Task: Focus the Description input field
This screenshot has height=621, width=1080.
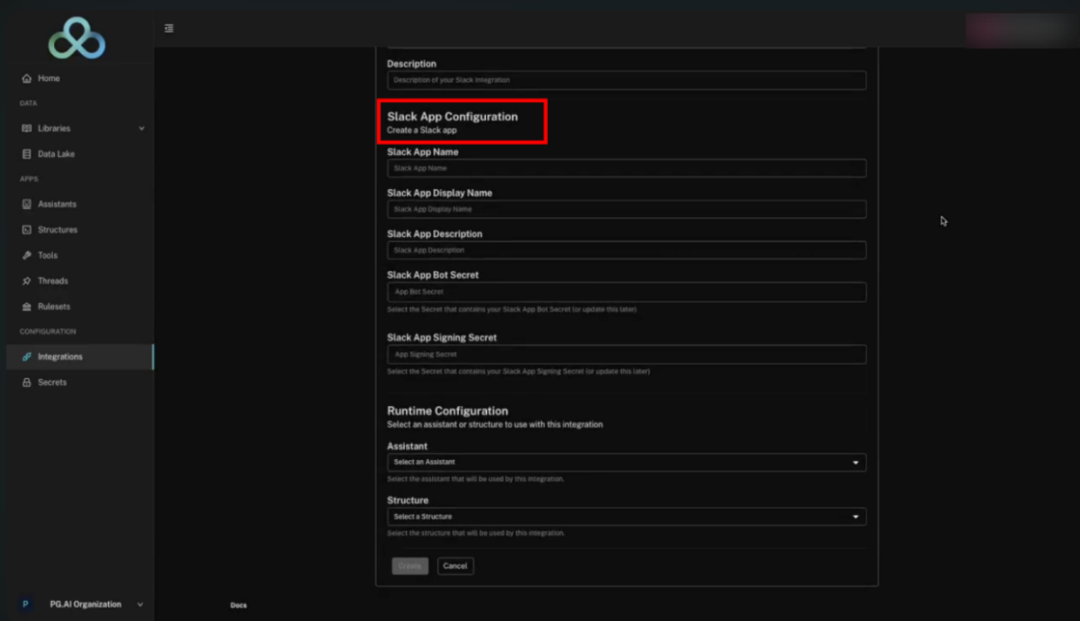Action: coord(626,80)
